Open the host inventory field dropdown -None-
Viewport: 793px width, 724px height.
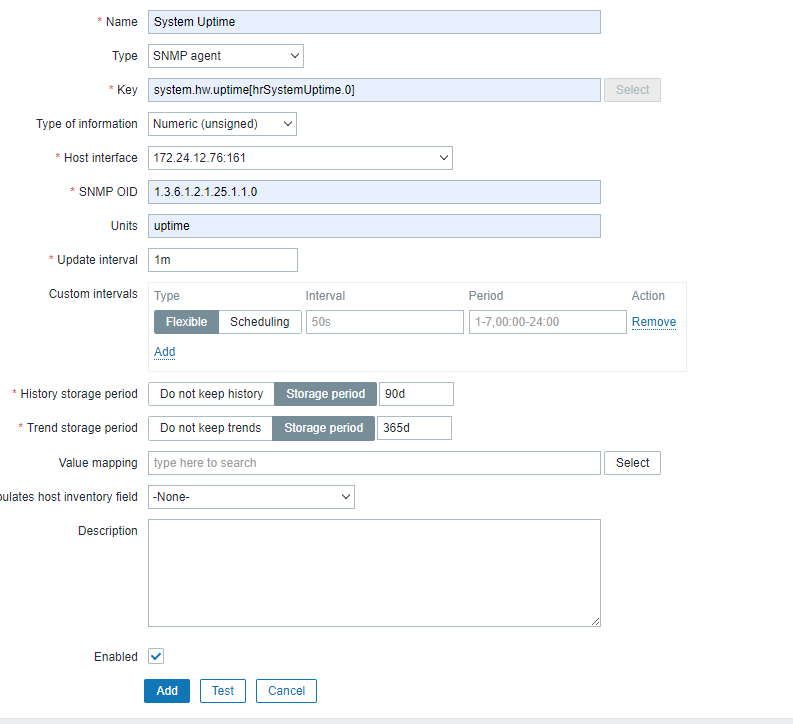251,497
